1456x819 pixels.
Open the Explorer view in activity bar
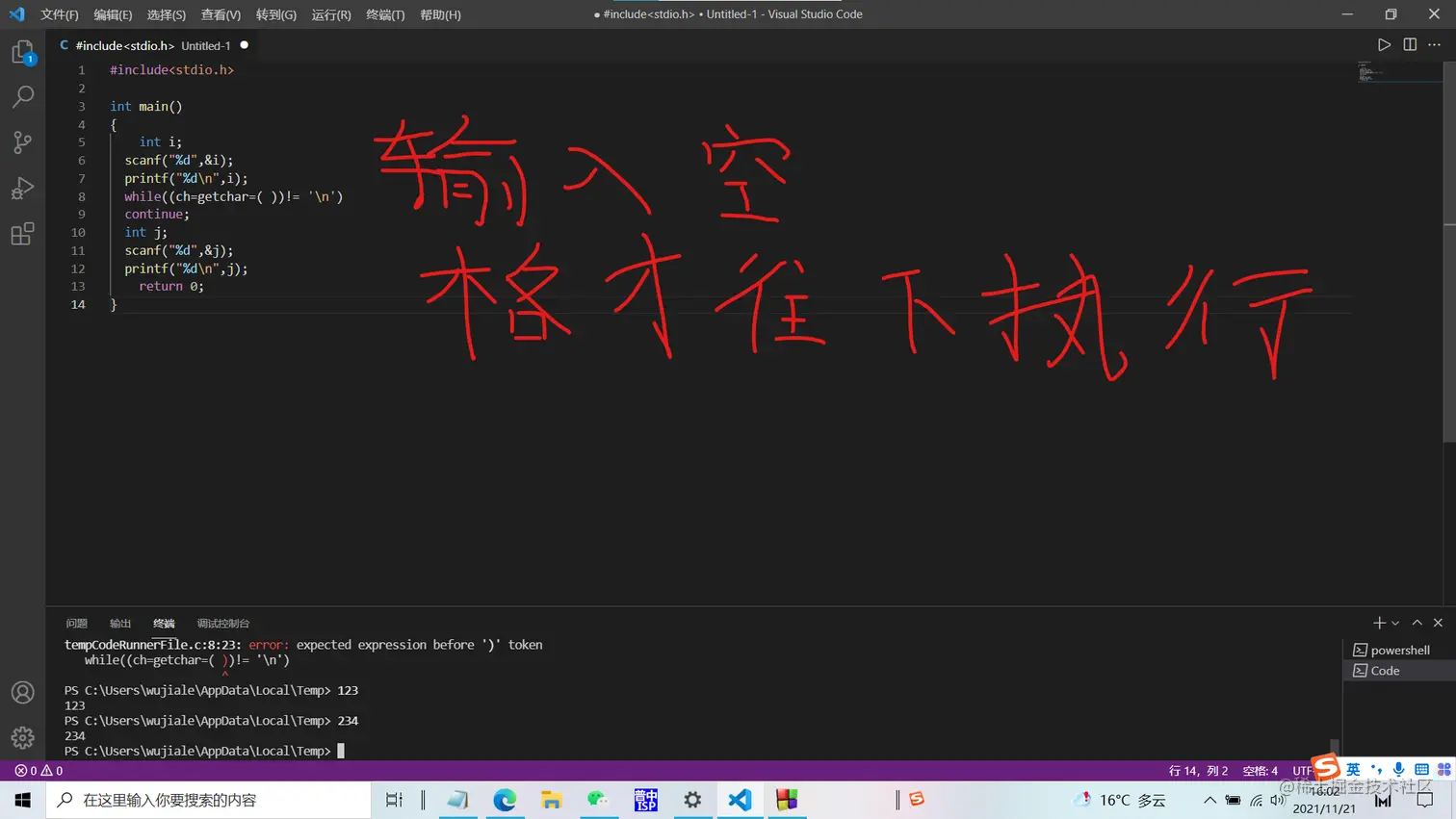(23, 52)
